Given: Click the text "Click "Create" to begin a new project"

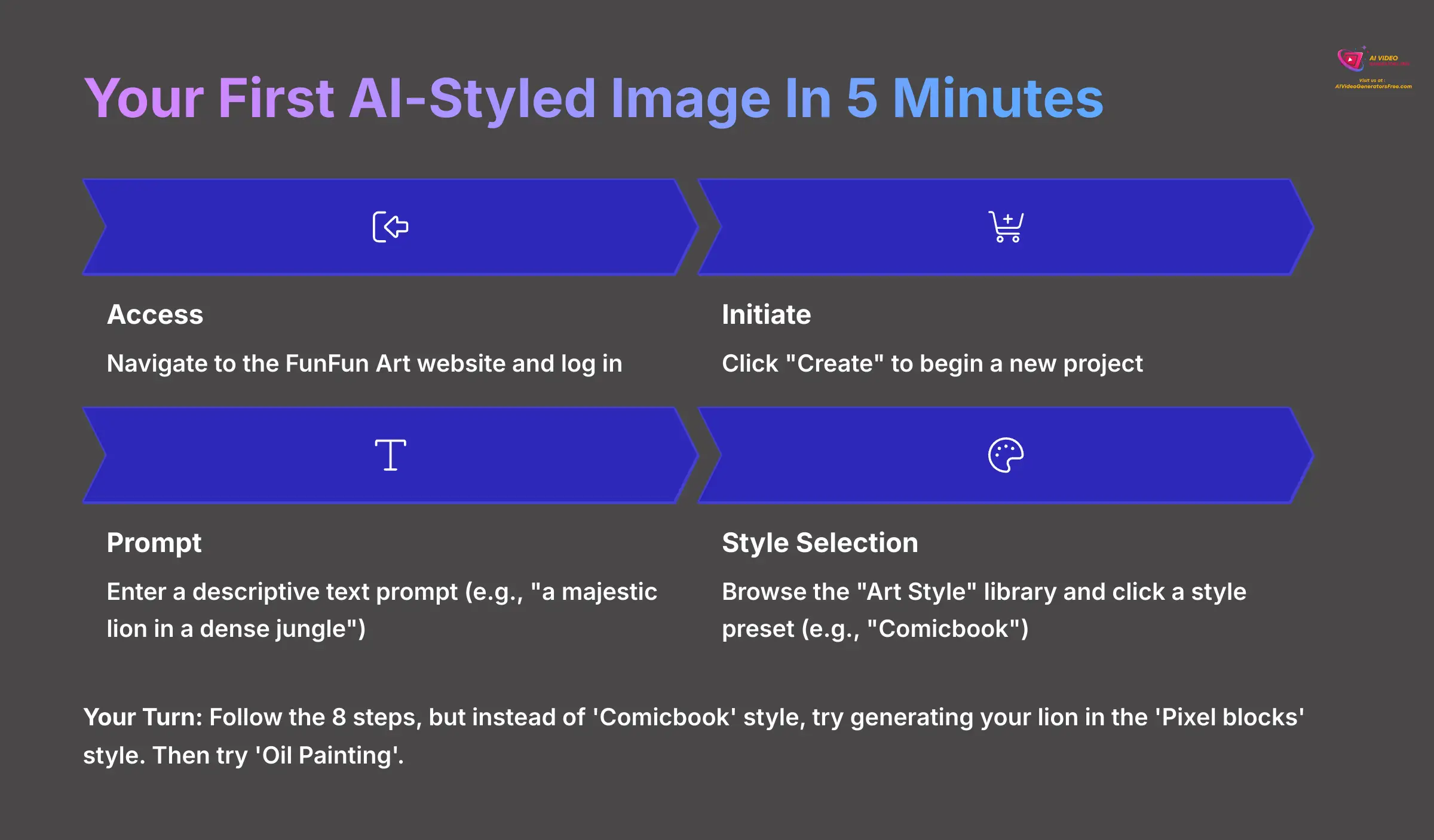Looking at the screenshot, I should click(x=932, y=364).
